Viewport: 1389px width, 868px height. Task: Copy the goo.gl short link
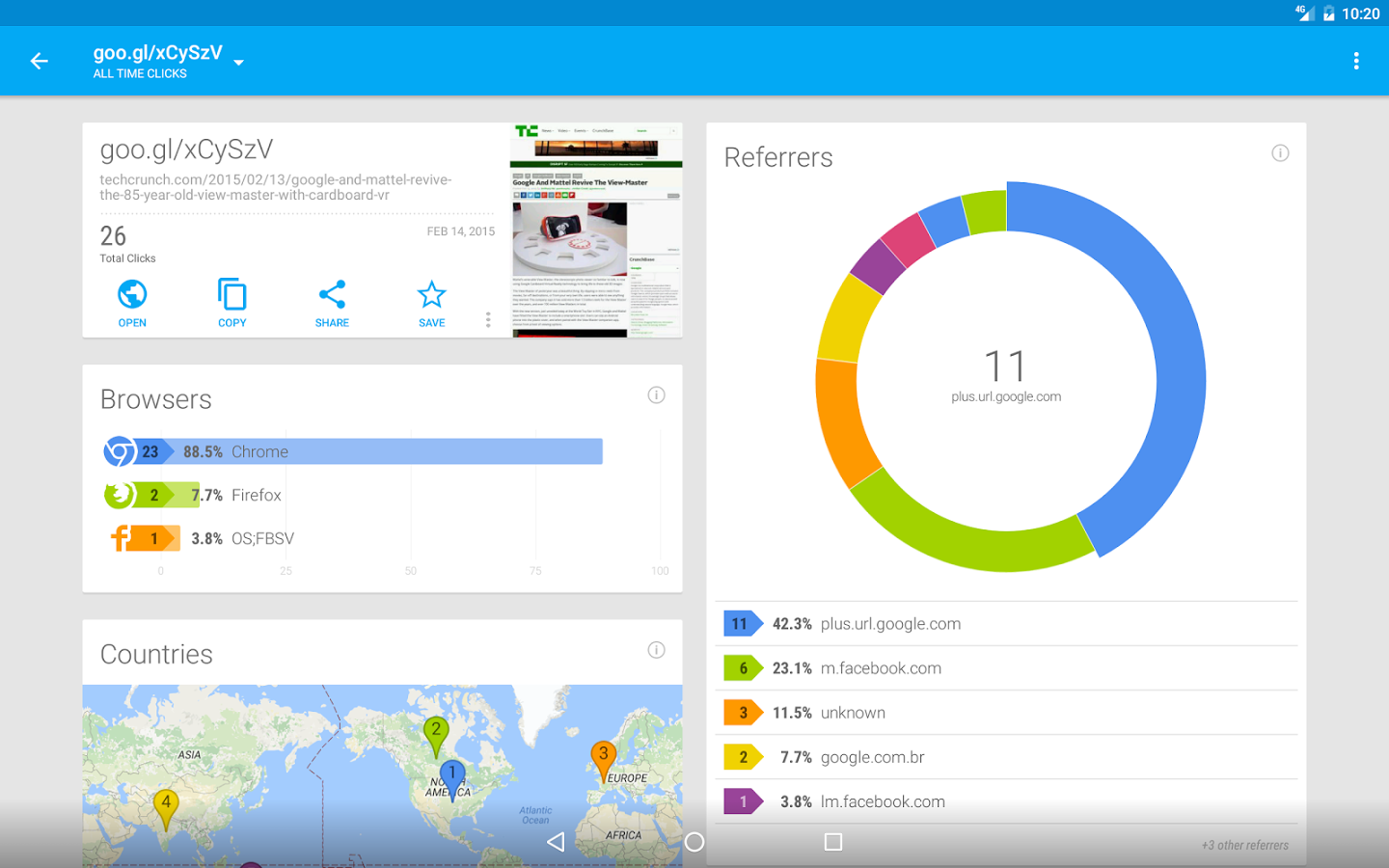(x=231, y=303)
